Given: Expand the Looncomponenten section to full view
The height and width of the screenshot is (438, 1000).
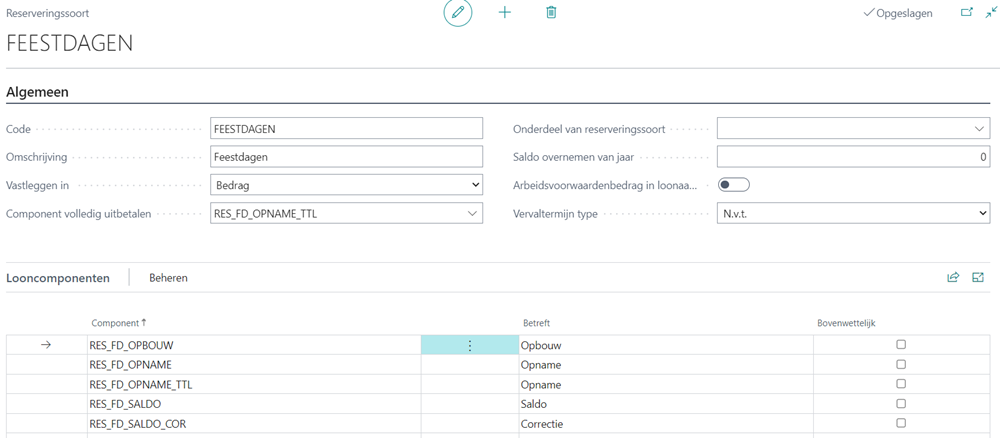Looking at the screenshot, I should pos(978,278).
